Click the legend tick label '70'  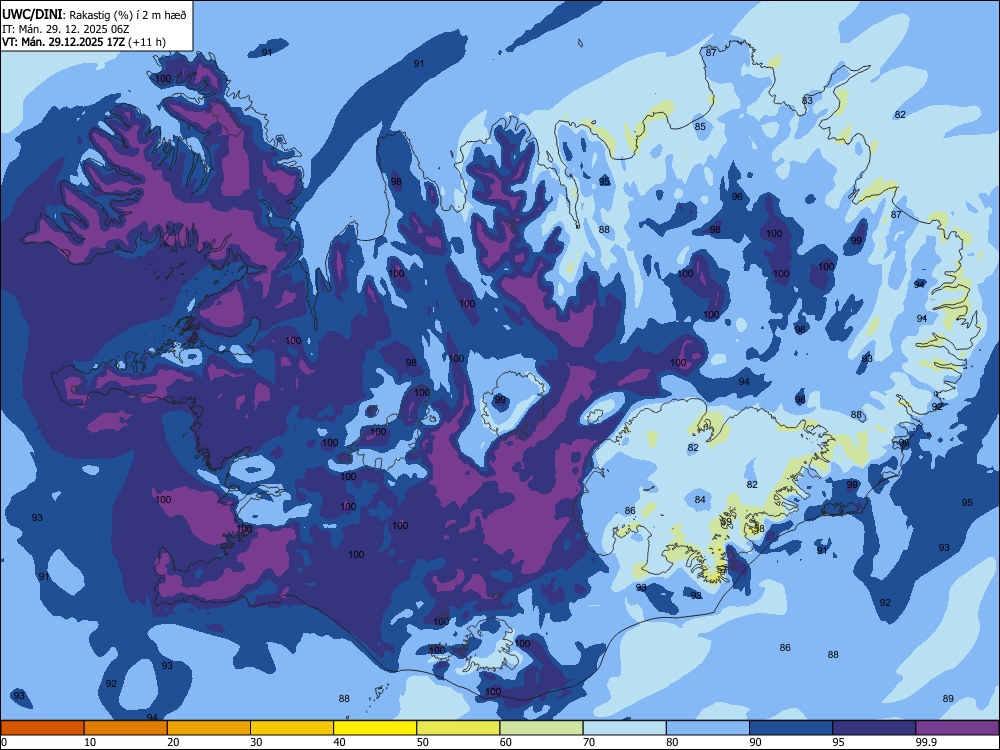[589, 742]
